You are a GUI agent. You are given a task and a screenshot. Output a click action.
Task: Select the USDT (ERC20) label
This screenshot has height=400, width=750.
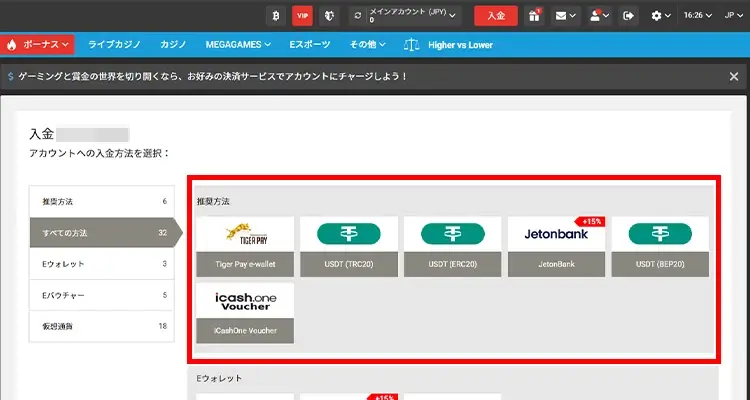pos(452,264)
